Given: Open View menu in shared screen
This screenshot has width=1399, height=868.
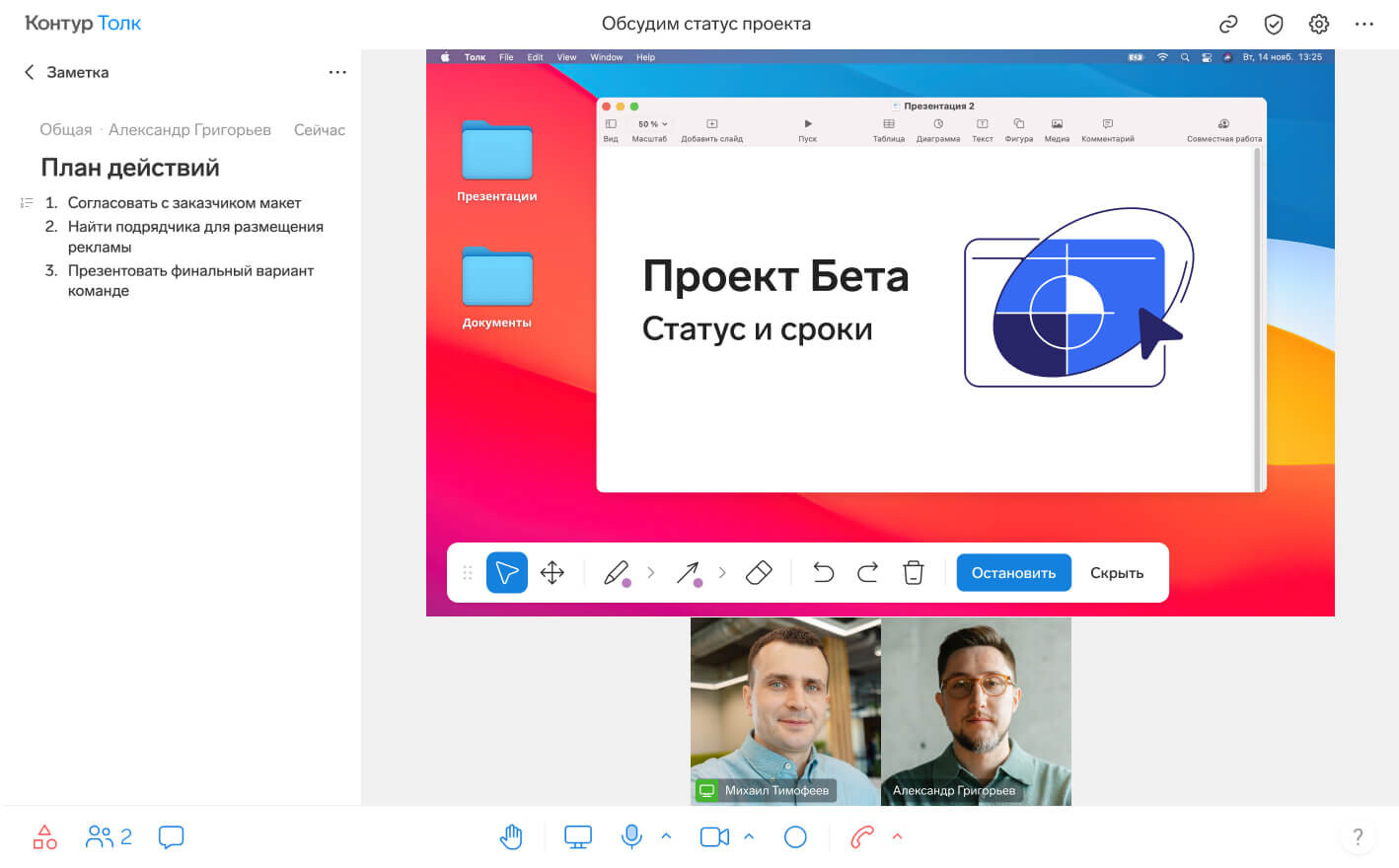Looking at the screenshot, I should click(566, 57).
